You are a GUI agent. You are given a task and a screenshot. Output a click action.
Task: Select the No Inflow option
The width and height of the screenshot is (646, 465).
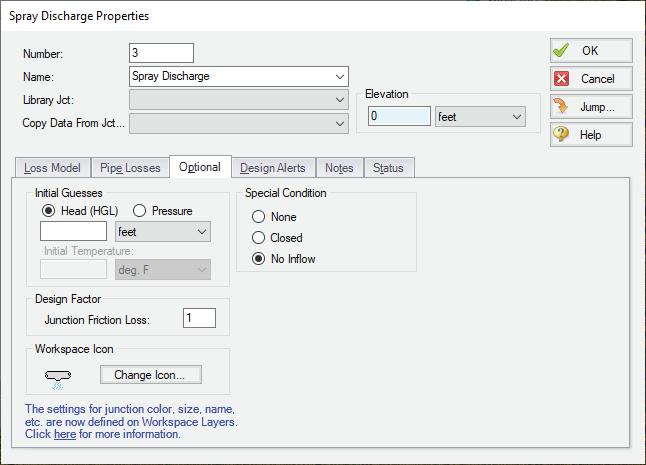coord(259,259)
